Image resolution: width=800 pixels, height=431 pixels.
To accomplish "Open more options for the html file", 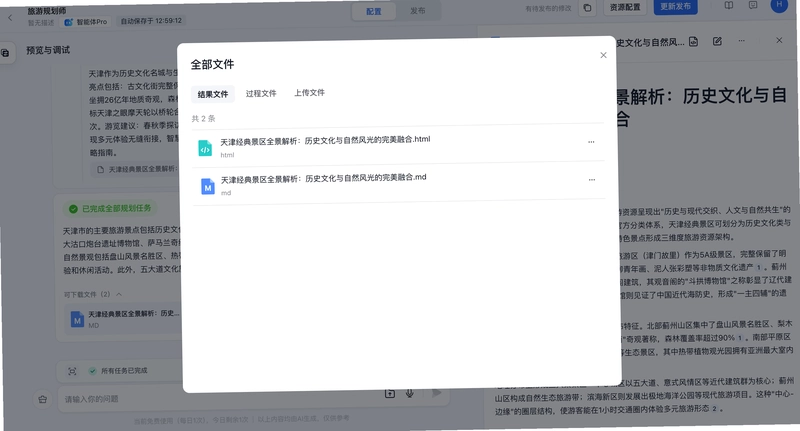I will pyautogui.click(x=591, y=142).
